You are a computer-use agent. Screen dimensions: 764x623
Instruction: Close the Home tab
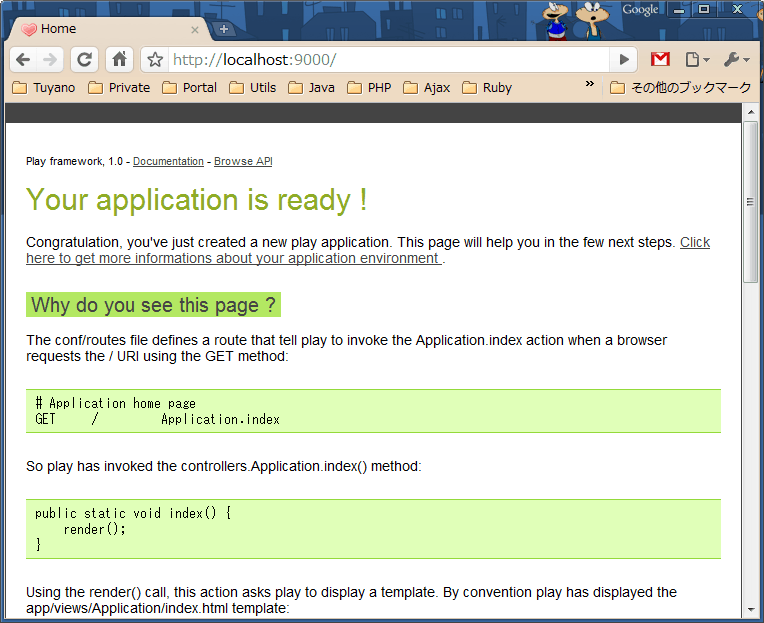click(x=195, y=30)
